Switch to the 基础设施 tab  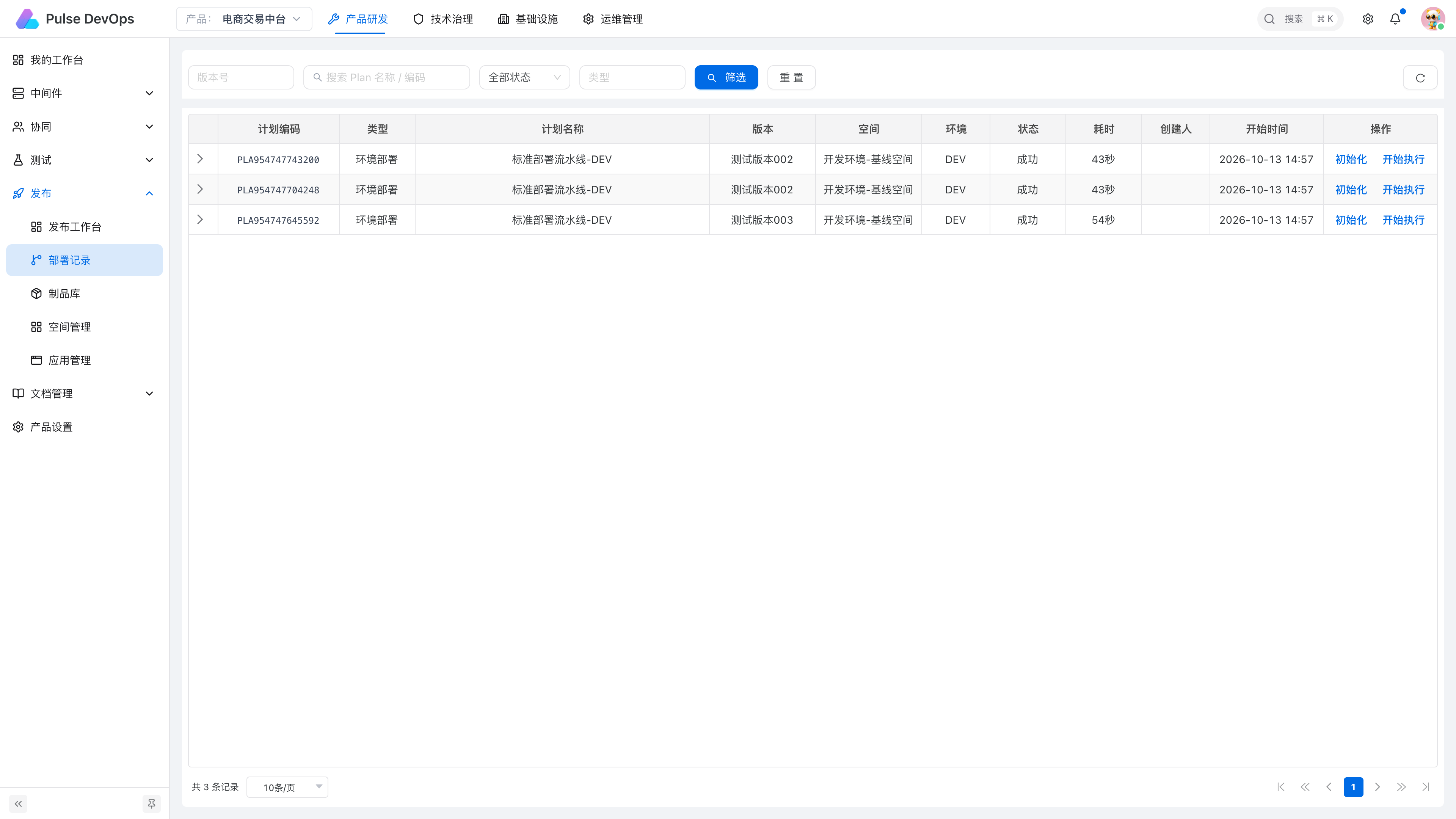coord(528,19)
